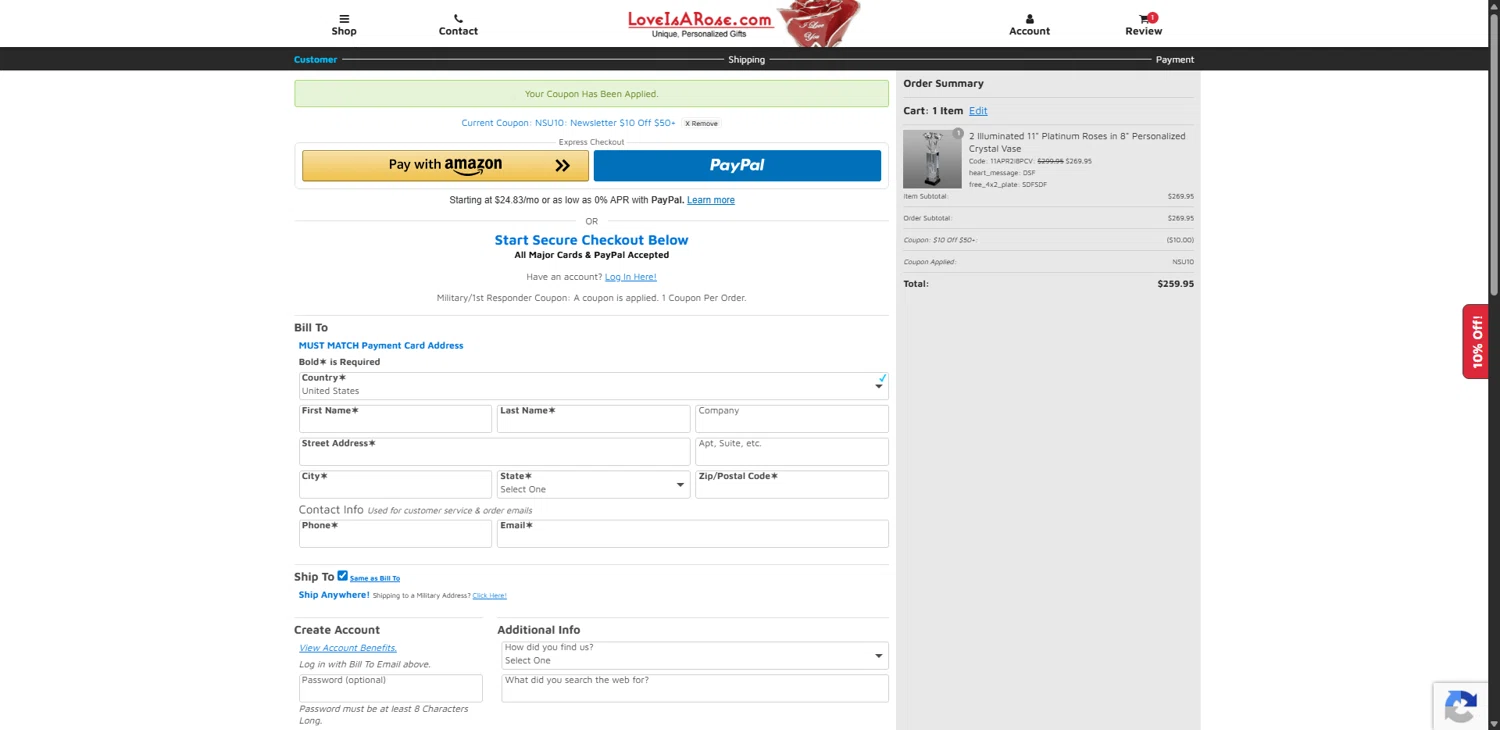The height and width of the screenshot is (730, 1500).
Task: Toggle Same as Bill To checkbox
Action: tap(342, 576)
